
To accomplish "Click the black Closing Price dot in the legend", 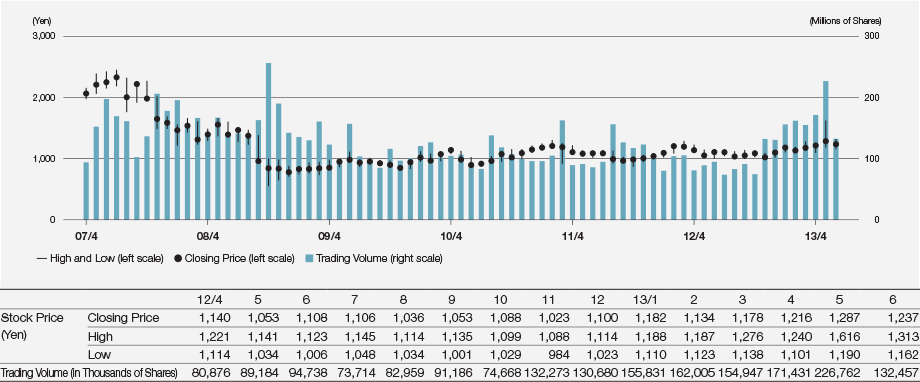I will pyautogui.click(x=177, y=258).
